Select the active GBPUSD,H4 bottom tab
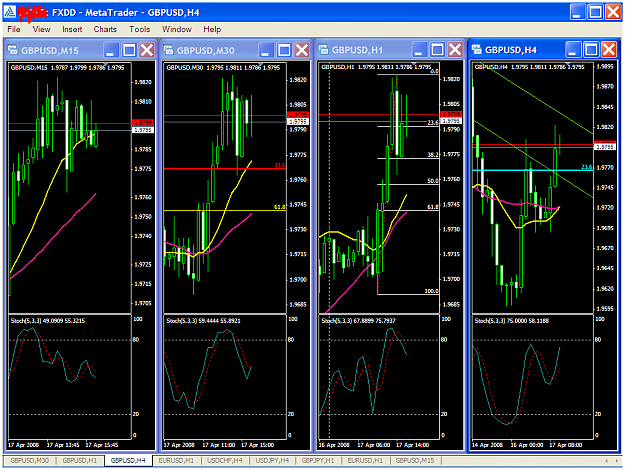 pyautogui.click(x=128, y=460)
